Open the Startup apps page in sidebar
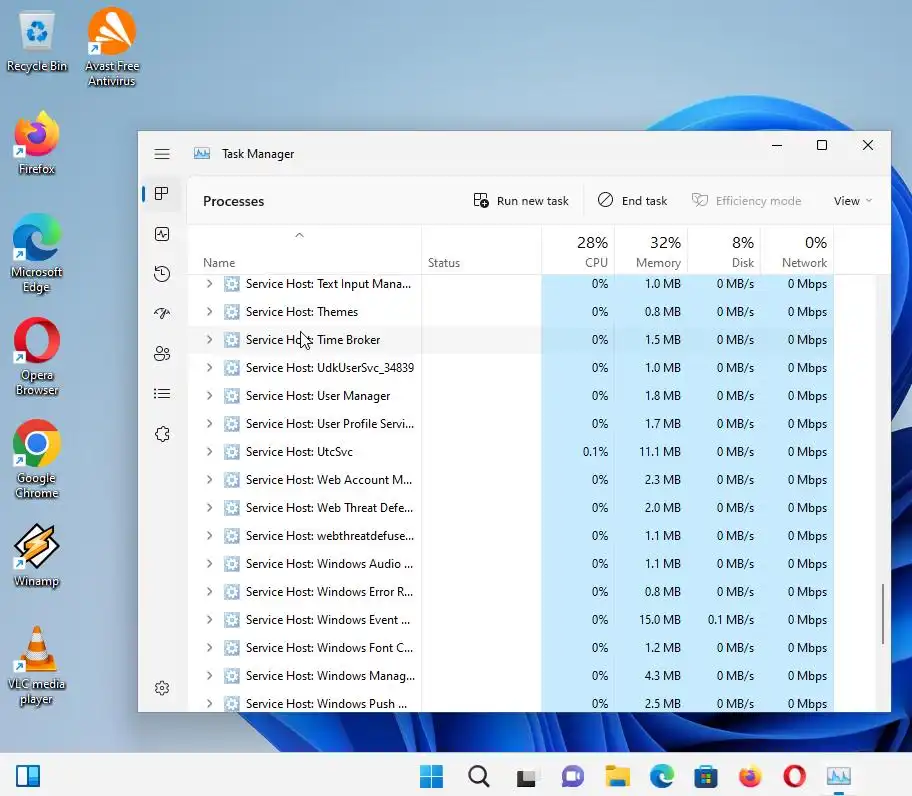The width and height of the screenshot is (912, 796). coord(162,313)
